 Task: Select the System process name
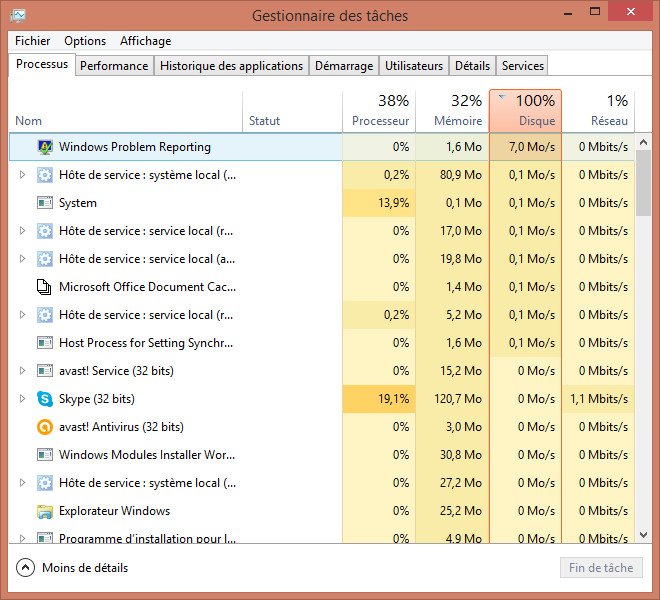coord(78,203)
